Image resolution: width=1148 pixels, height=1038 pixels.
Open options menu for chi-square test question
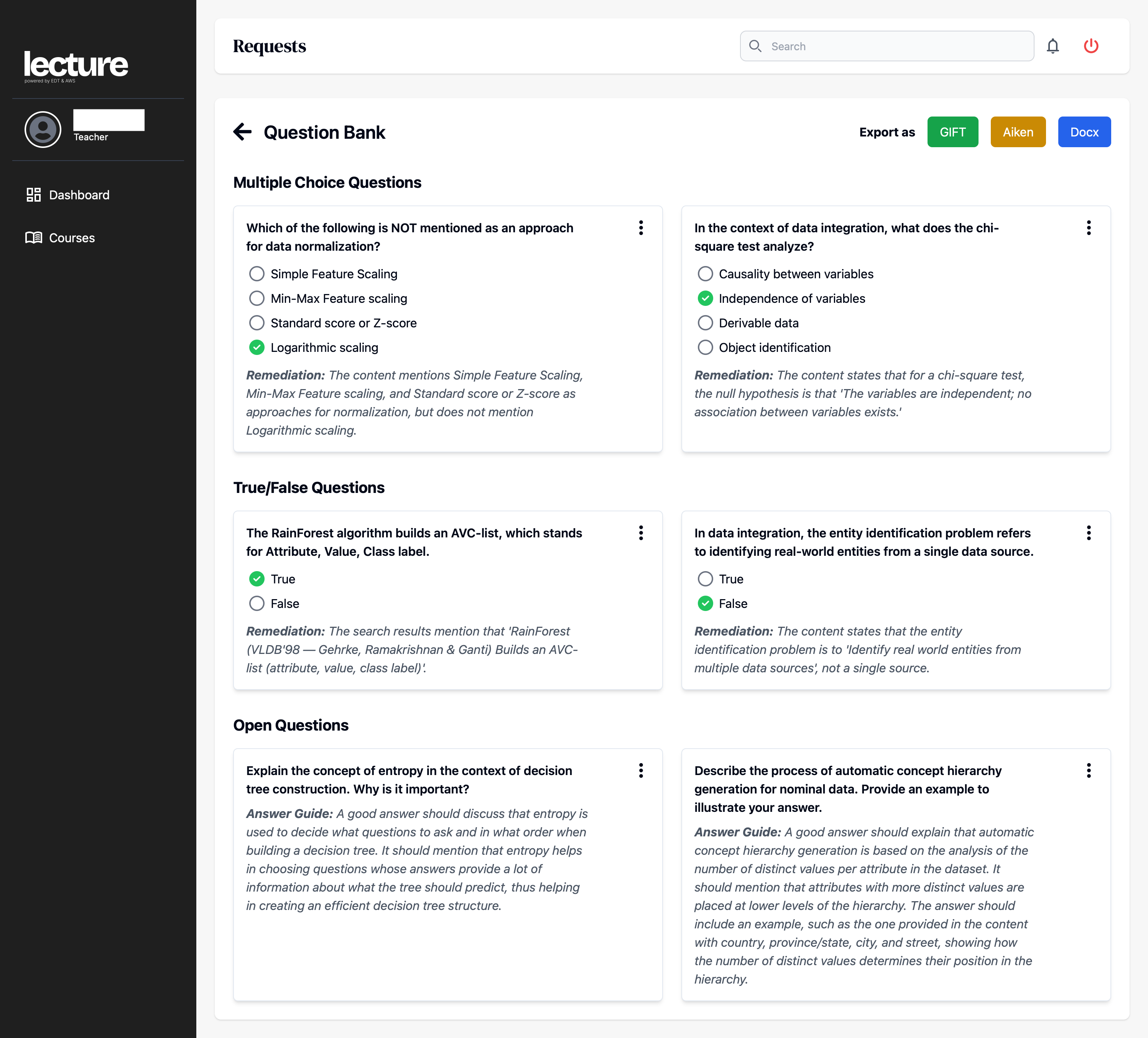1088,228
